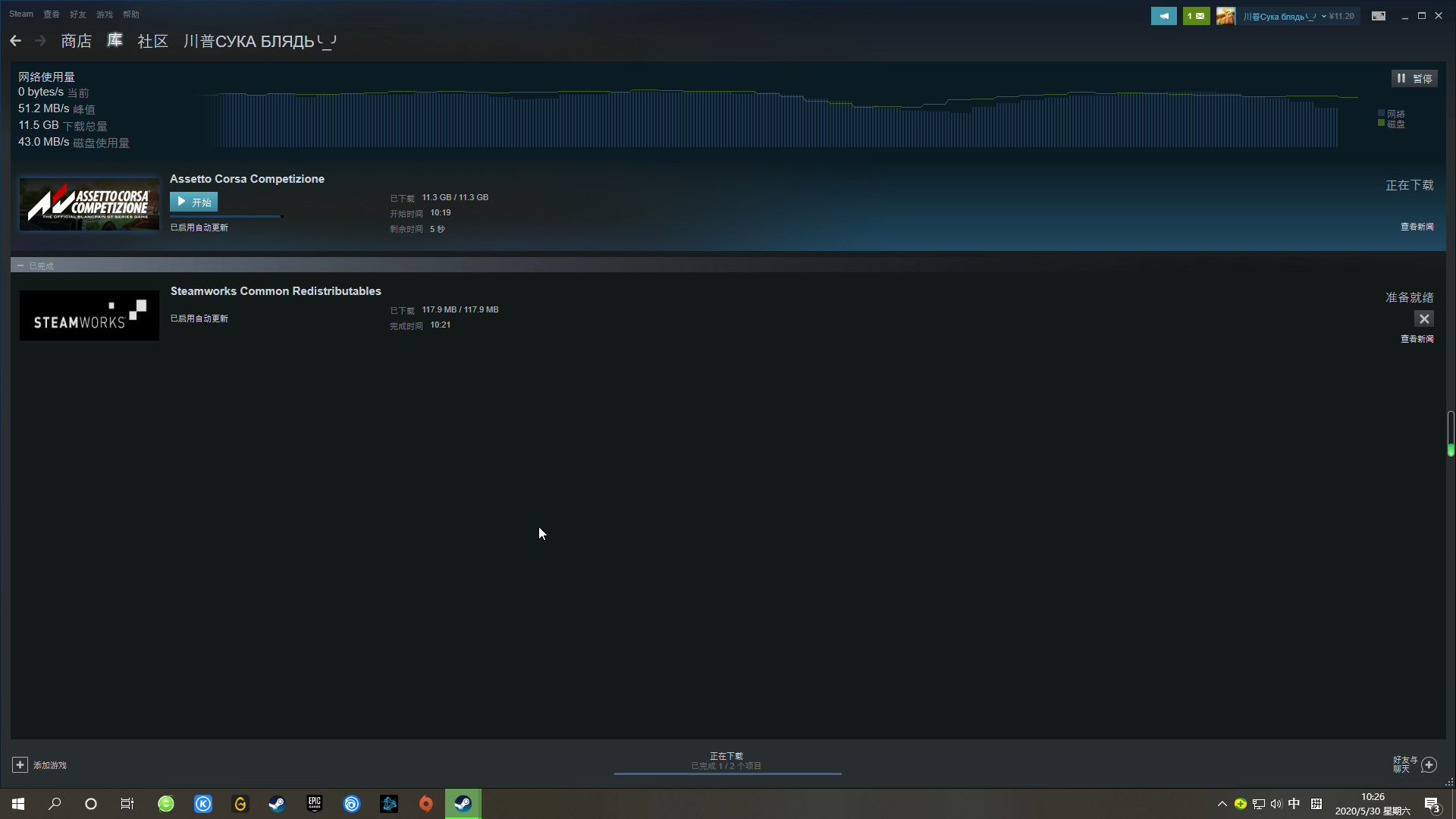The image size is (1456, 819).
Task: Click the bottom overall download progress bar
Action: [x=728, y=773]
